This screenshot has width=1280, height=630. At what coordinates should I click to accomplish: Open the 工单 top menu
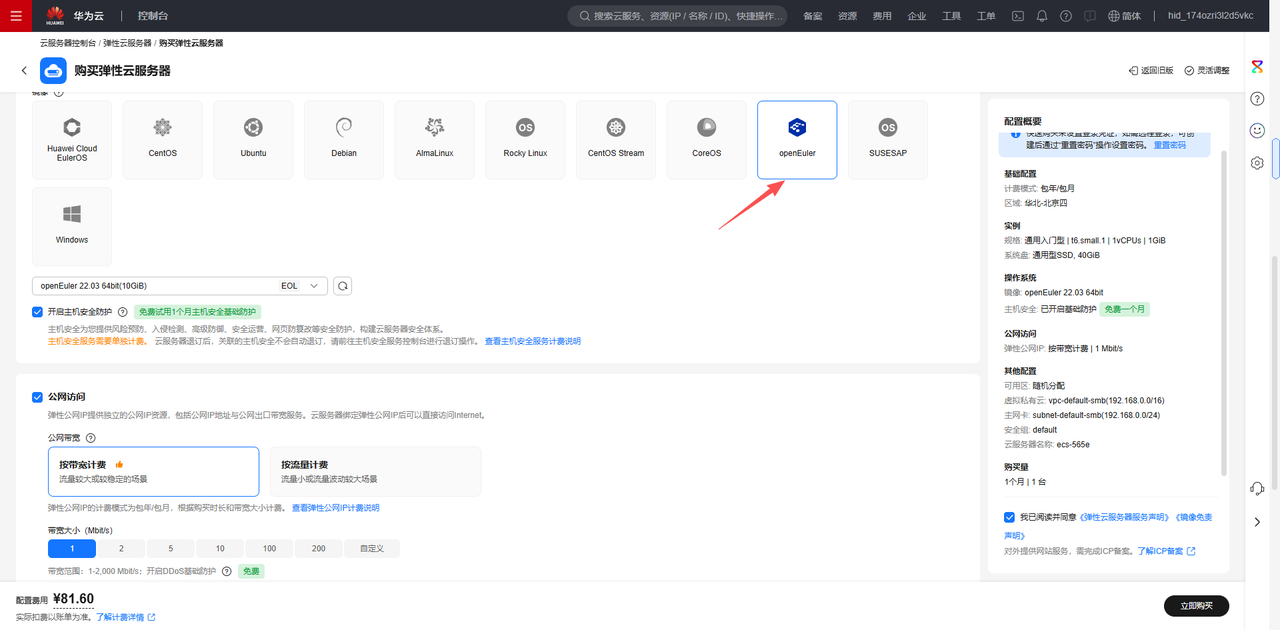point(986,16)
